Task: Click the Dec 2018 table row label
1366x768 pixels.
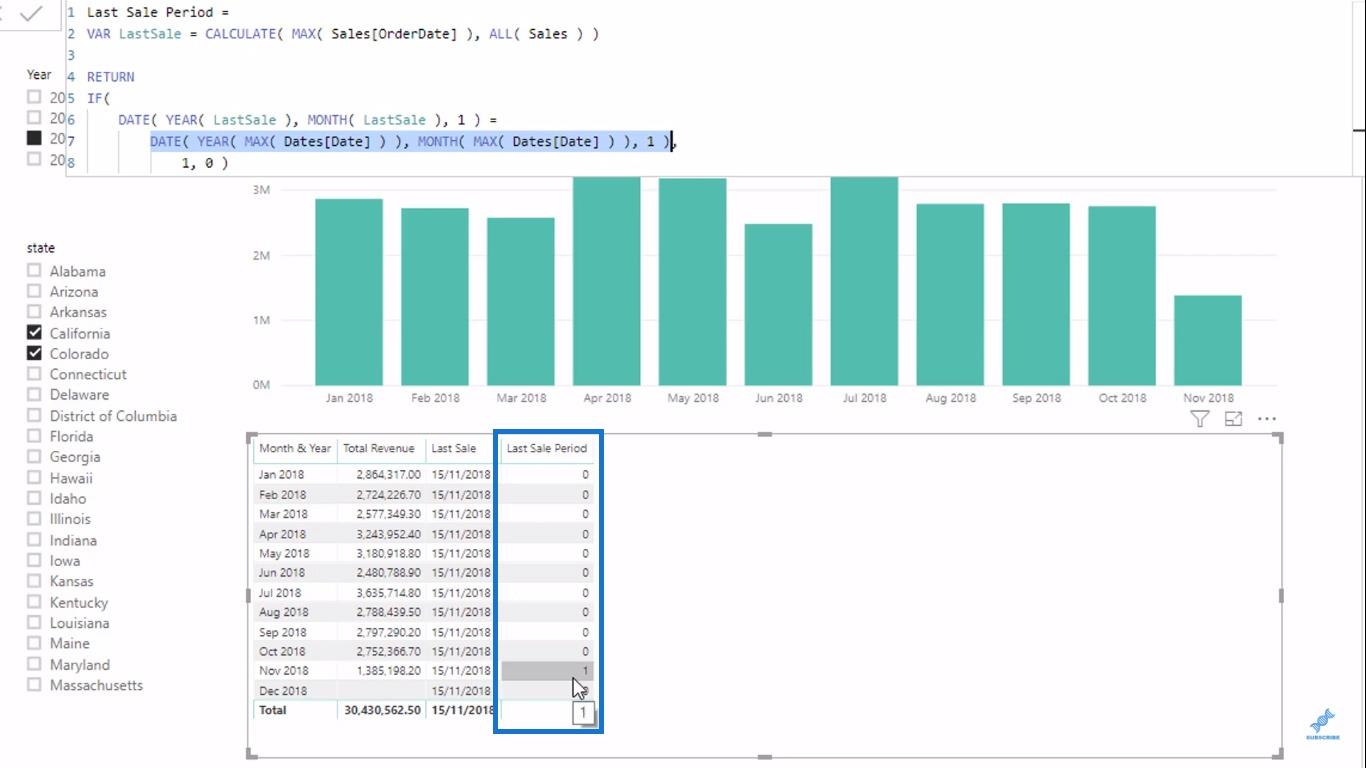Action: click(284, 691)
